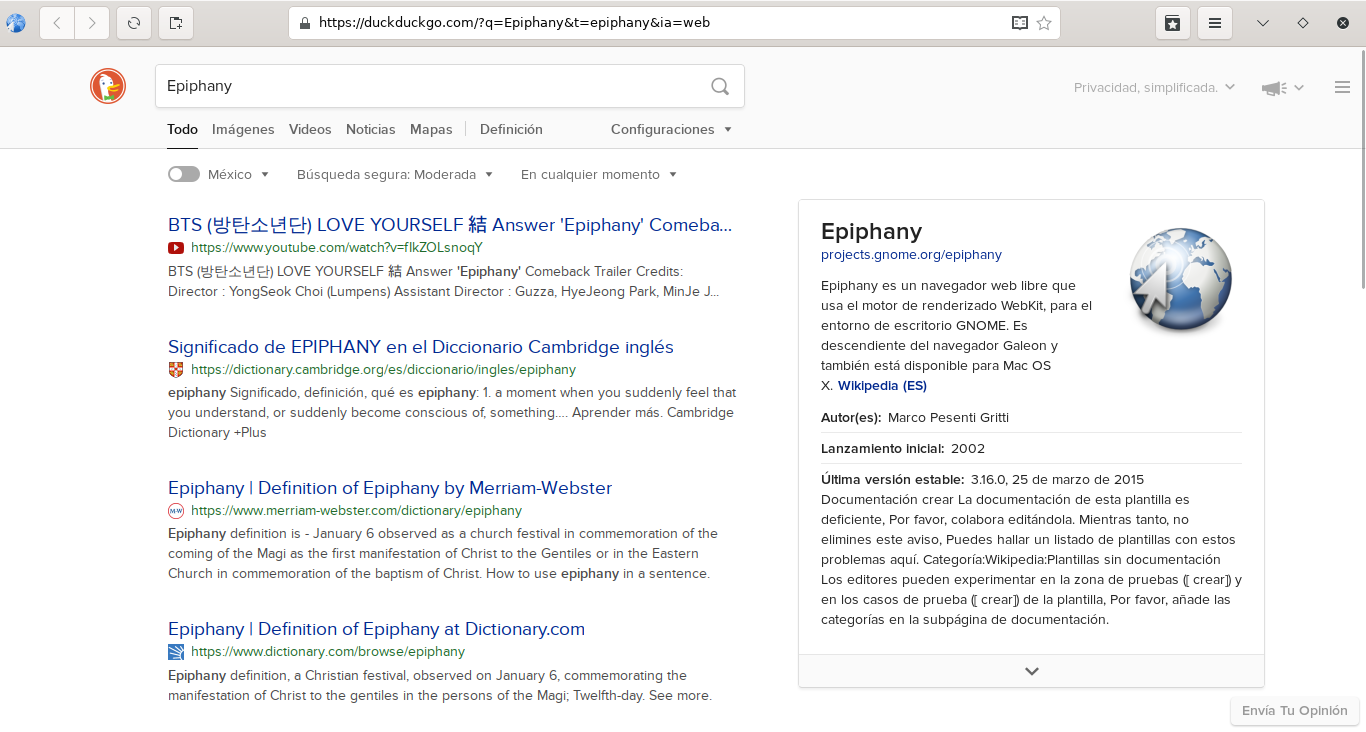
Task: Click the padlock icon in the address bar
Action: 304,22
